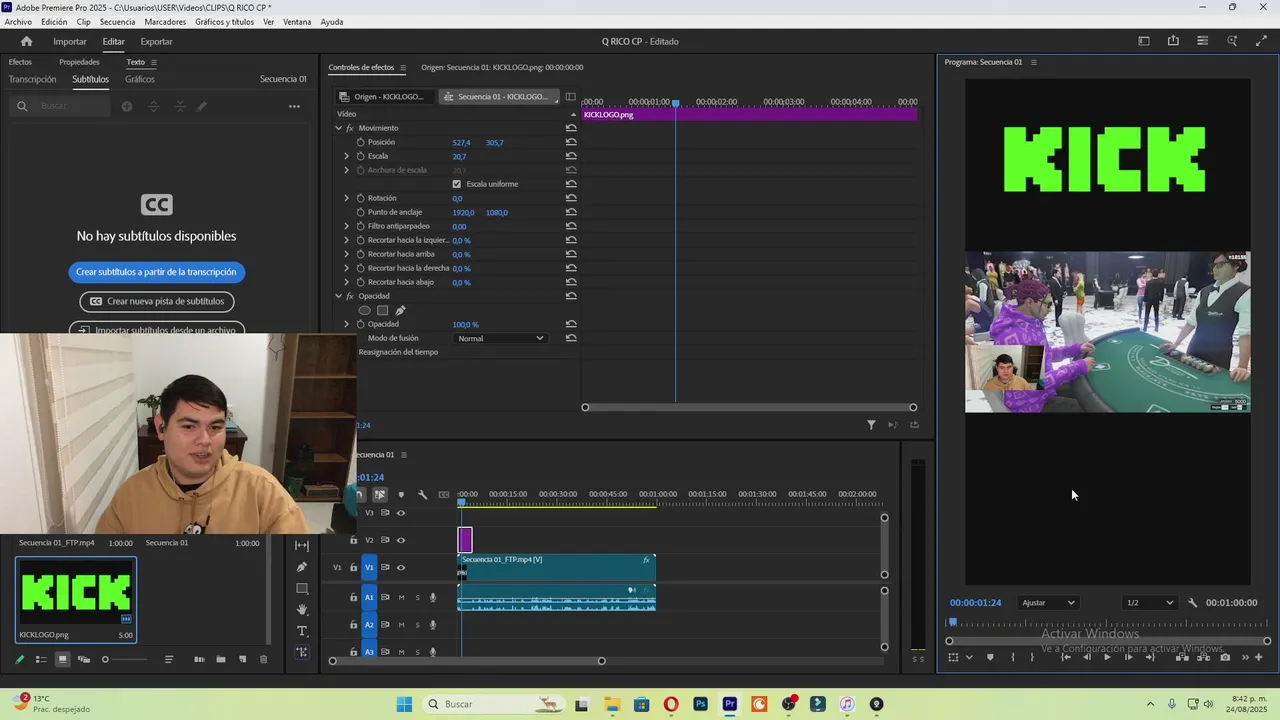Image resolution: width=1280 pixels, height=720 pixels.
Task: Select the opacity pen mask tool
Action: (400, 310)
